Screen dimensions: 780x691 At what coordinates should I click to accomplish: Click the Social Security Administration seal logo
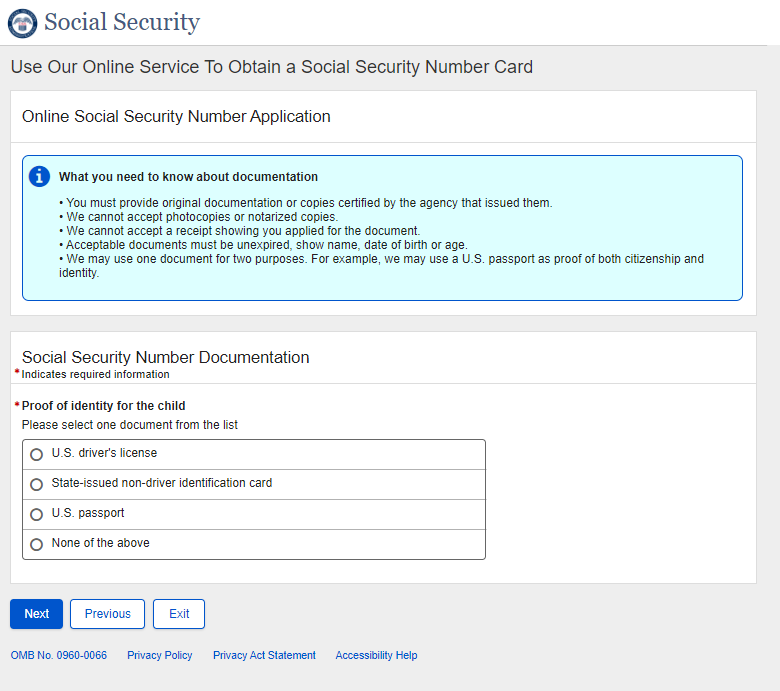pos(22,23)
